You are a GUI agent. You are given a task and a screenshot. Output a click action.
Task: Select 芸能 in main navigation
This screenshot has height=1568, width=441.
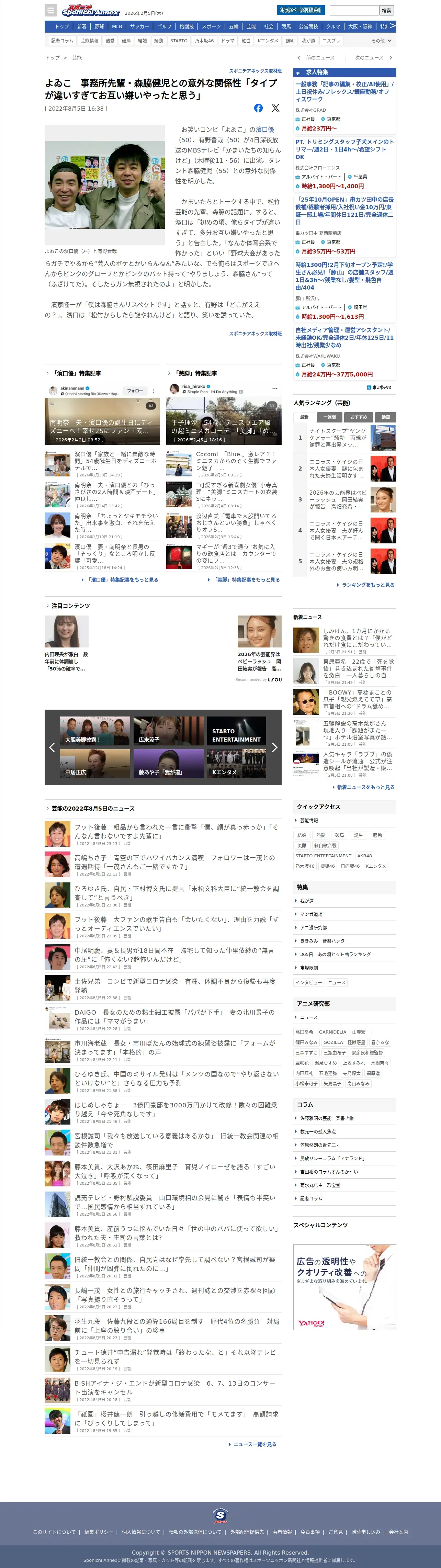click(x=251, y=27)
